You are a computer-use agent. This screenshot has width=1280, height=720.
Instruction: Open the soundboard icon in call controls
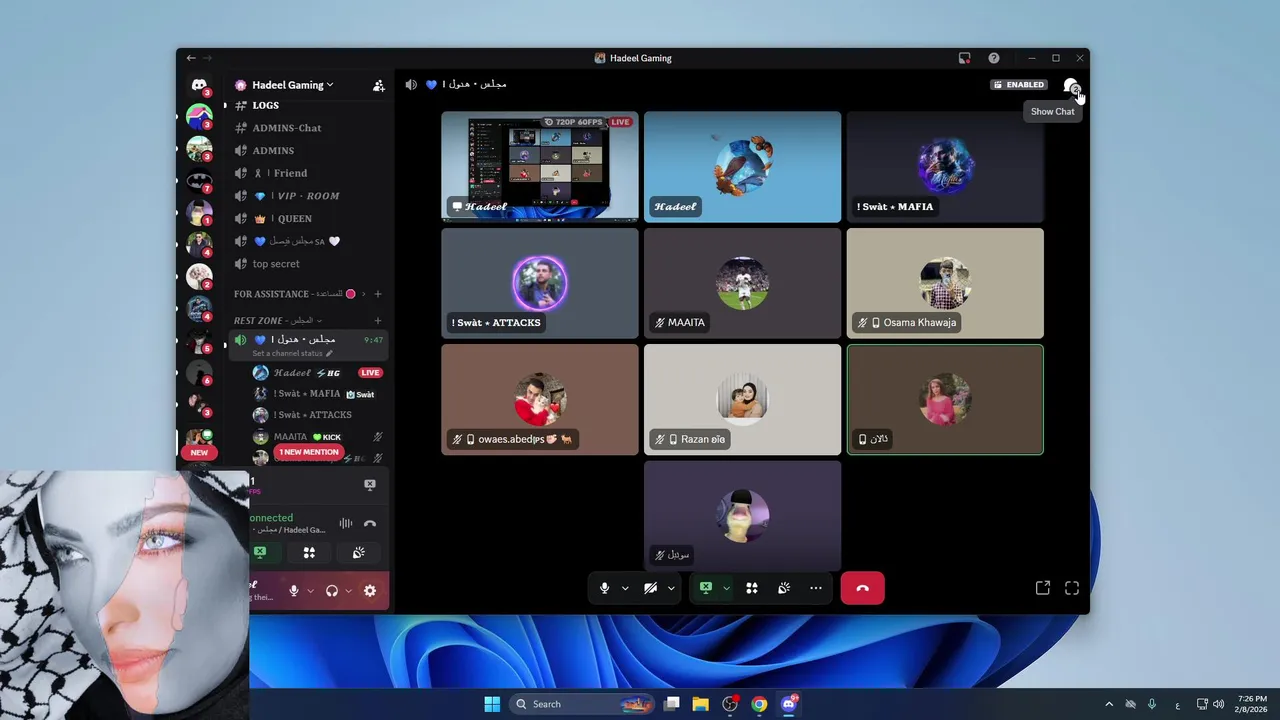[784, 588]
